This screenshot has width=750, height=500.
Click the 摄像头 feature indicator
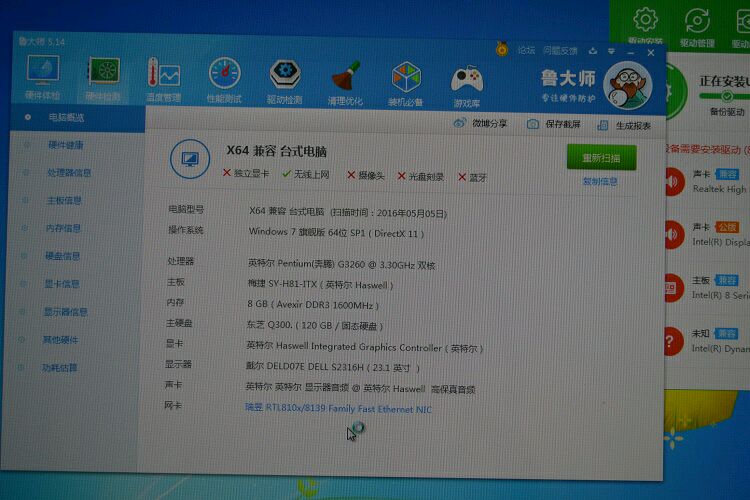tap(366, 175)
